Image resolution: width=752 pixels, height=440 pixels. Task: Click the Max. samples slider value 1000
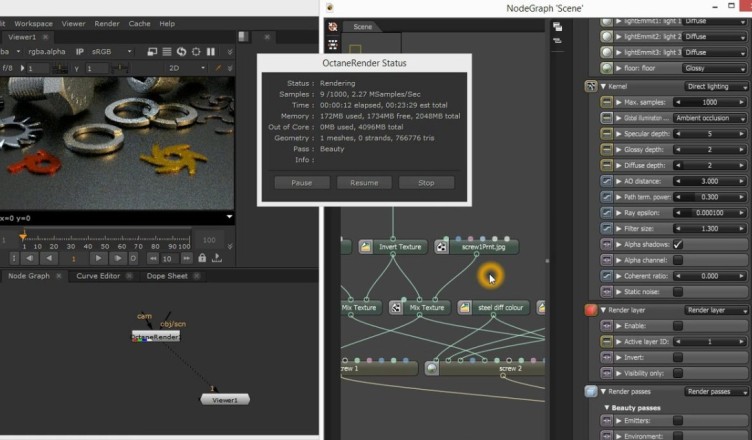click(709, 102)
